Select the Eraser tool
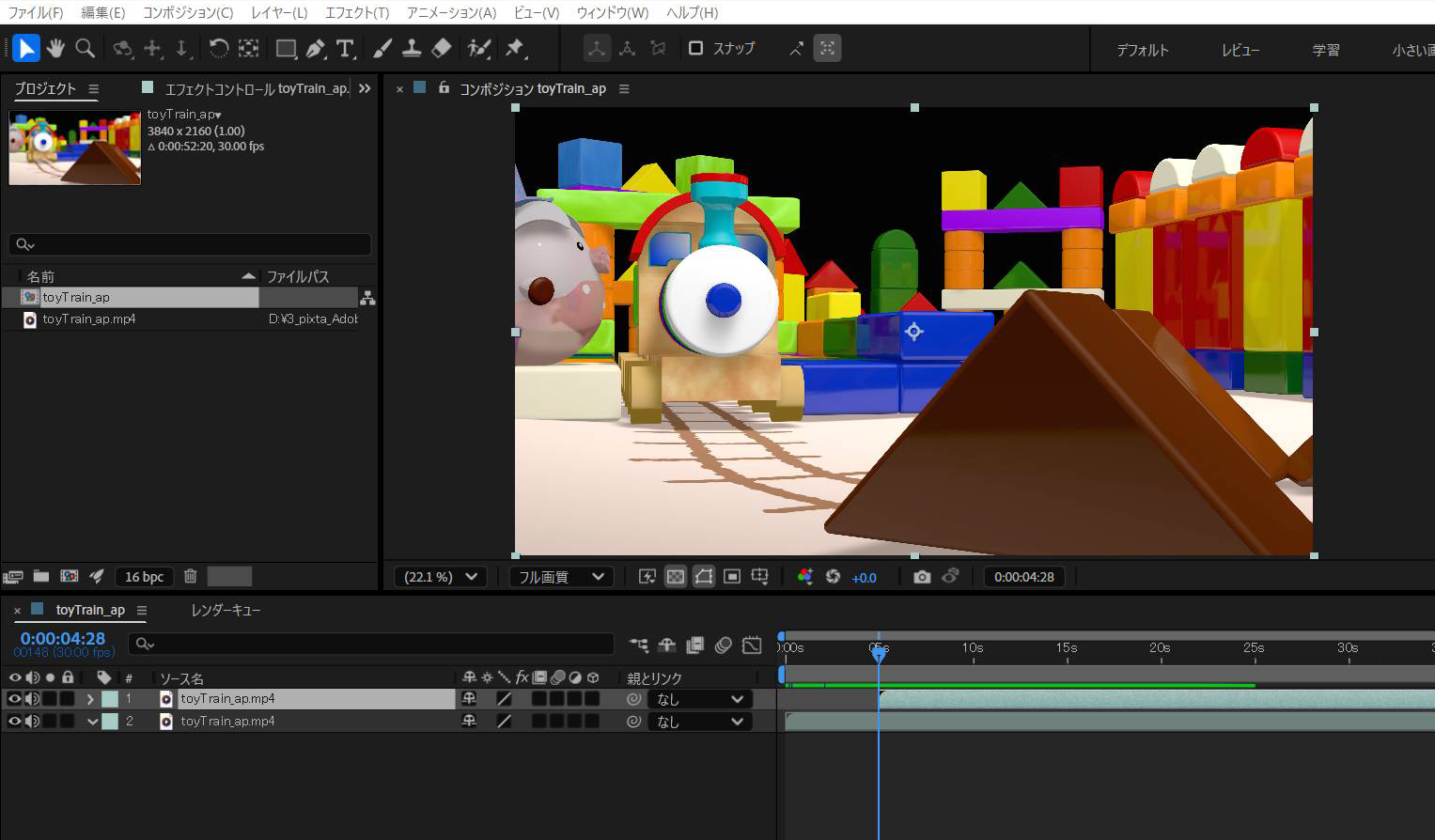 point(441,48)
